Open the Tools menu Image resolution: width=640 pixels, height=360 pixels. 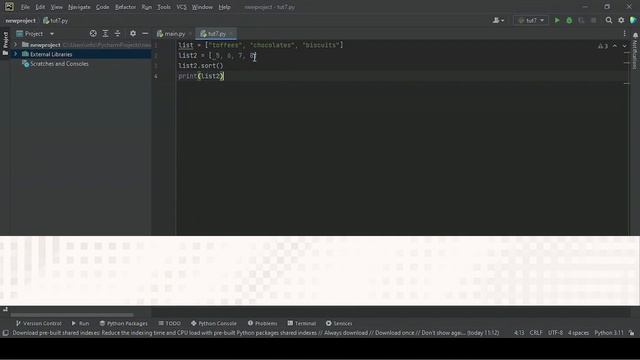pos(164,7)
